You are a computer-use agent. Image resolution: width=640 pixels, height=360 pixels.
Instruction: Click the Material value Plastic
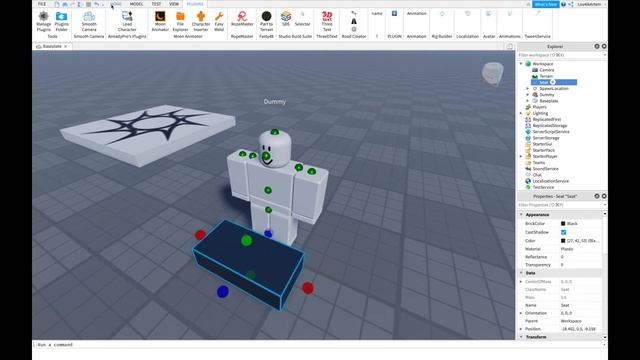click(x=567, y=249)
